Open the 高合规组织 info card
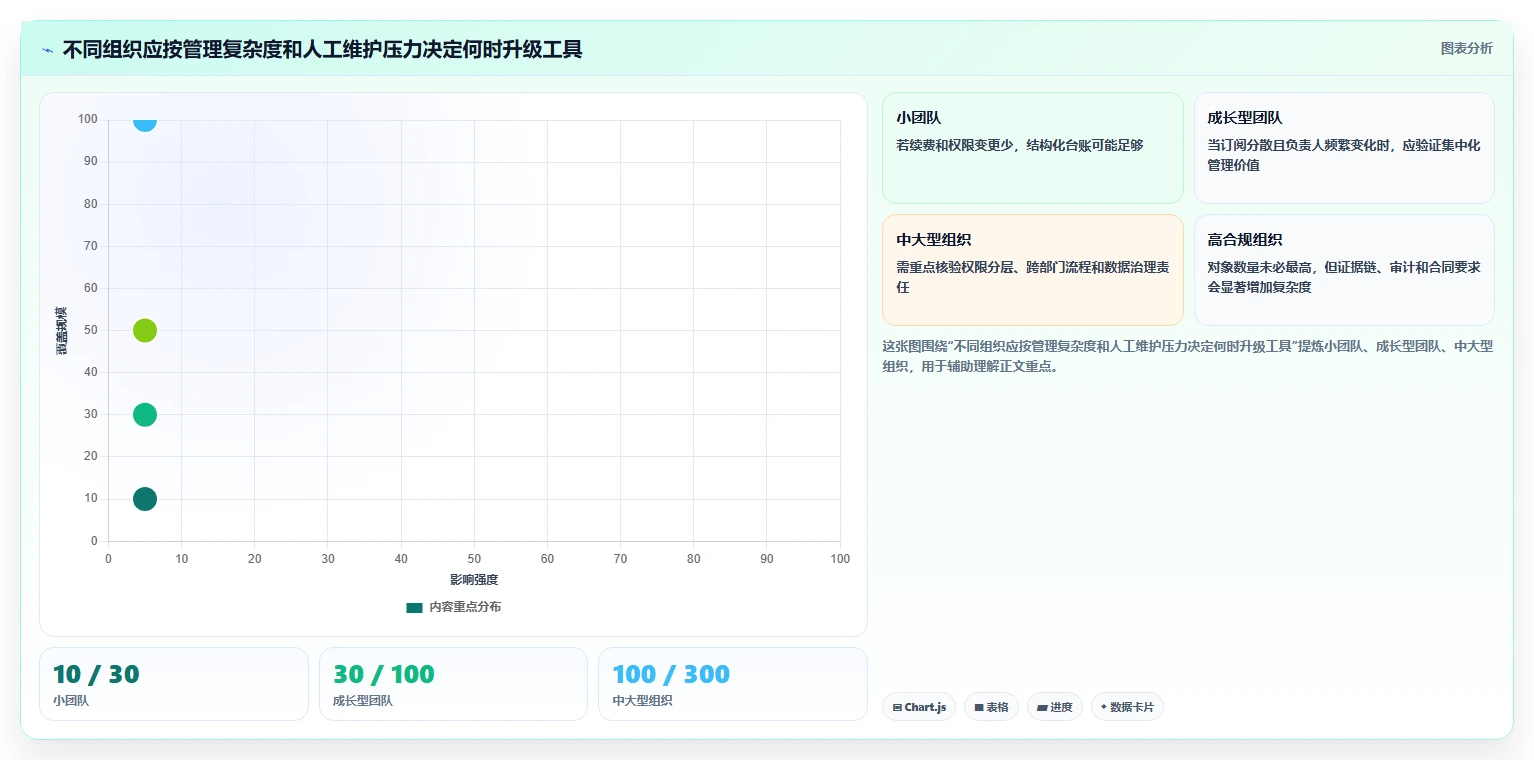The width and height of the screenshot is (1534, 760). 1344,270
